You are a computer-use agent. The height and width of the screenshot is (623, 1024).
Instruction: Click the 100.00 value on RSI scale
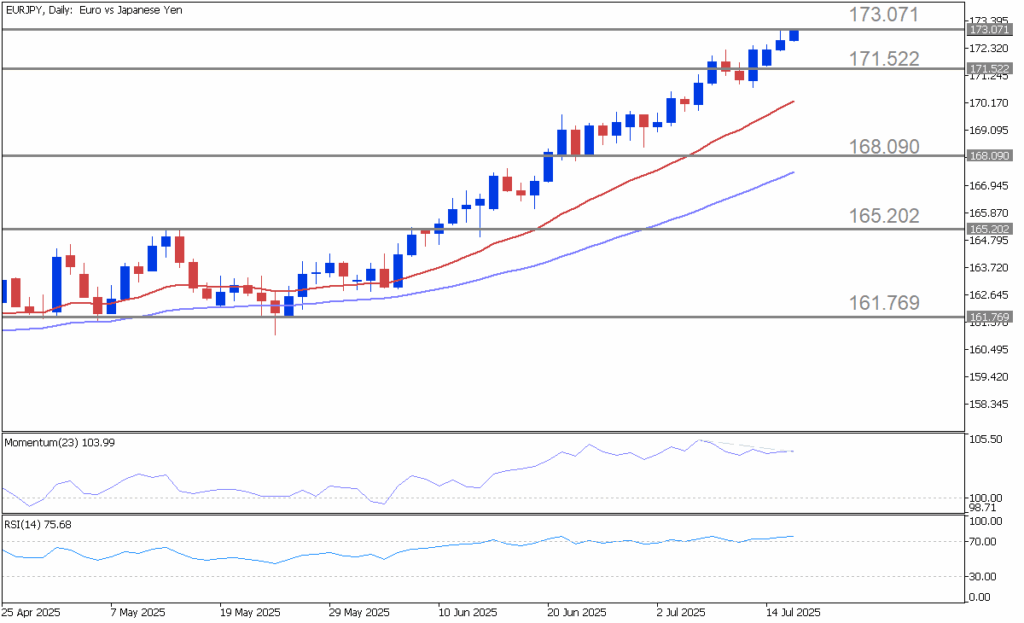pos(985,521)
